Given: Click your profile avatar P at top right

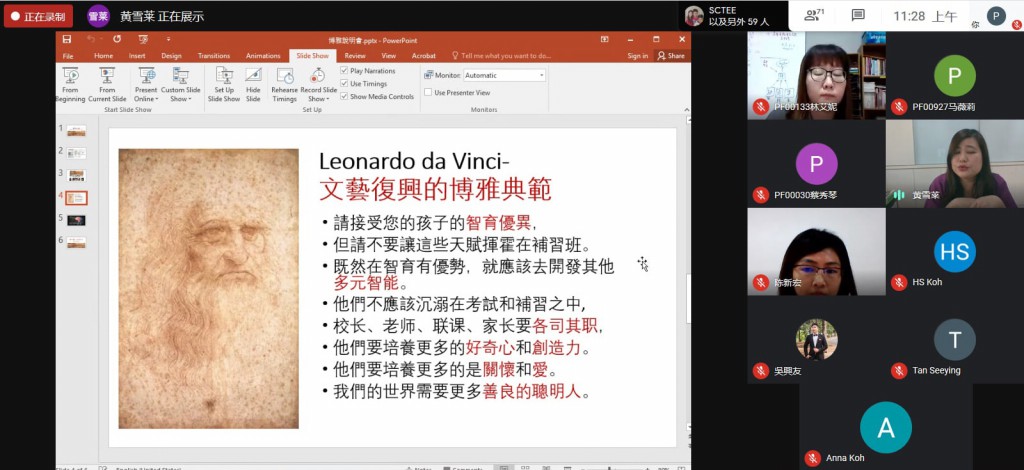Looking at the screenshot, I should point(996,16).
